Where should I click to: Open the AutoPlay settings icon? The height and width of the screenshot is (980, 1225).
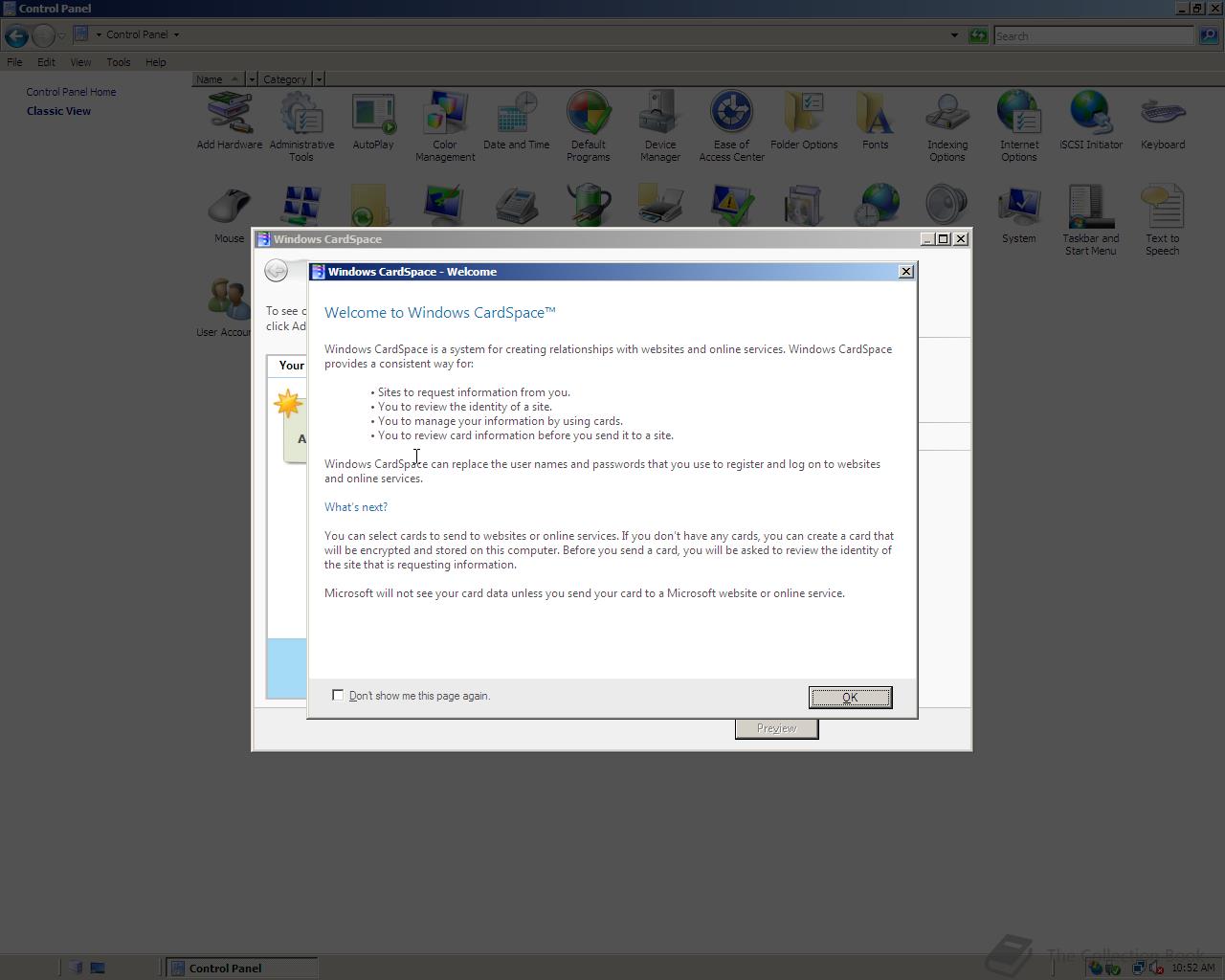coord(373,122)
